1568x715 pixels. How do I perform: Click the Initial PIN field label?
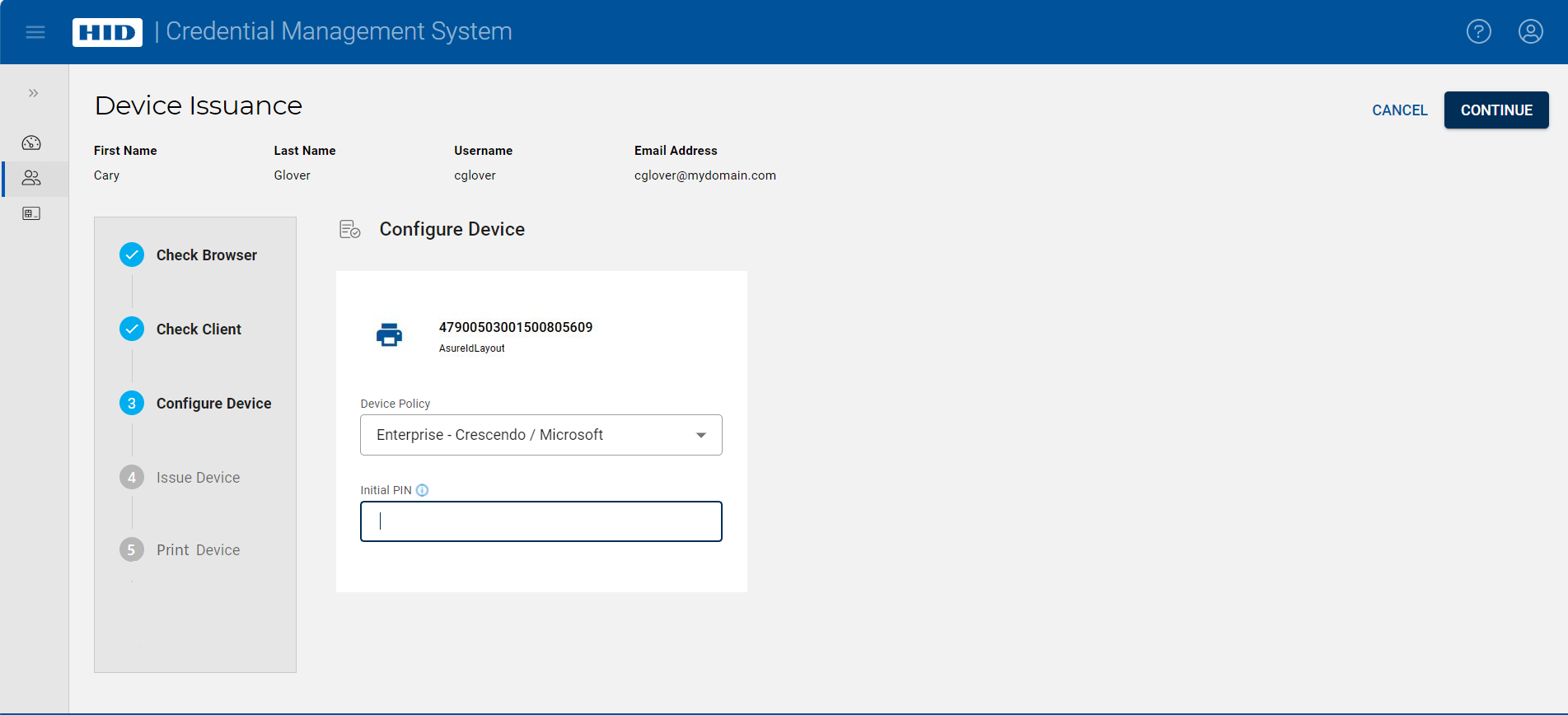pos(386,490)
